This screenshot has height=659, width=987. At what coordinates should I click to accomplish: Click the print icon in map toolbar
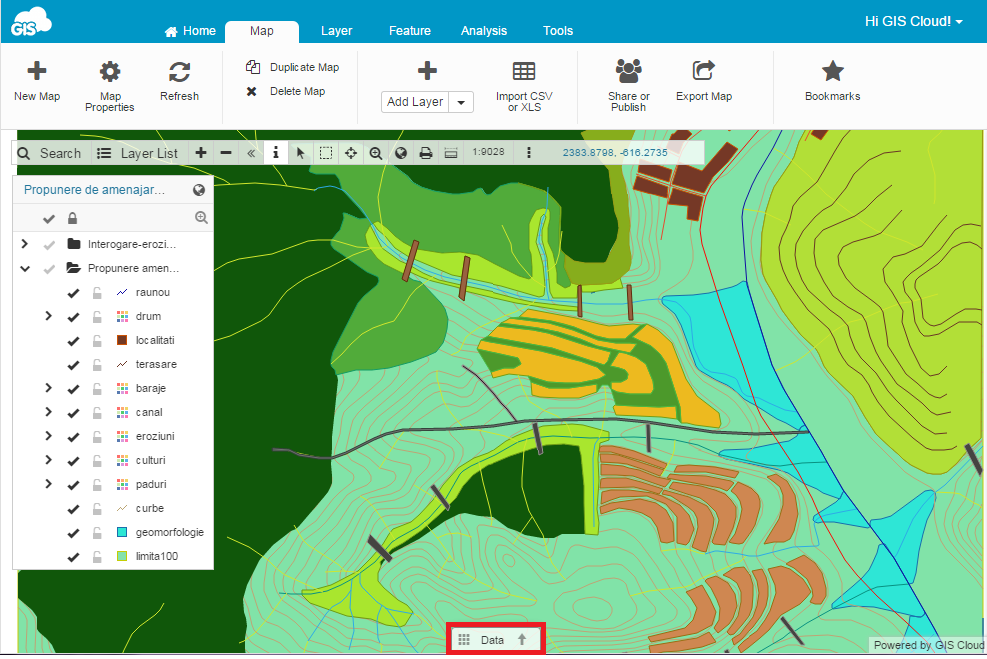click(426, 153)
